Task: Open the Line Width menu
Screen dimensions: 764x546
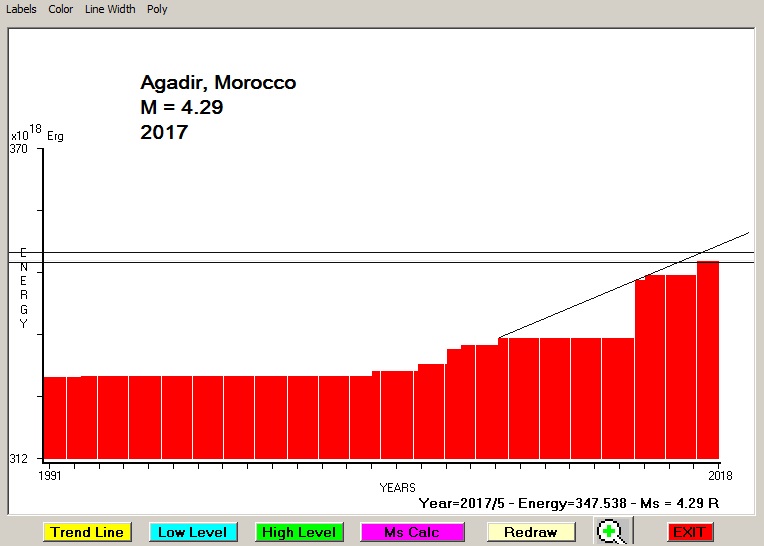Action: (x=110, y=9)
